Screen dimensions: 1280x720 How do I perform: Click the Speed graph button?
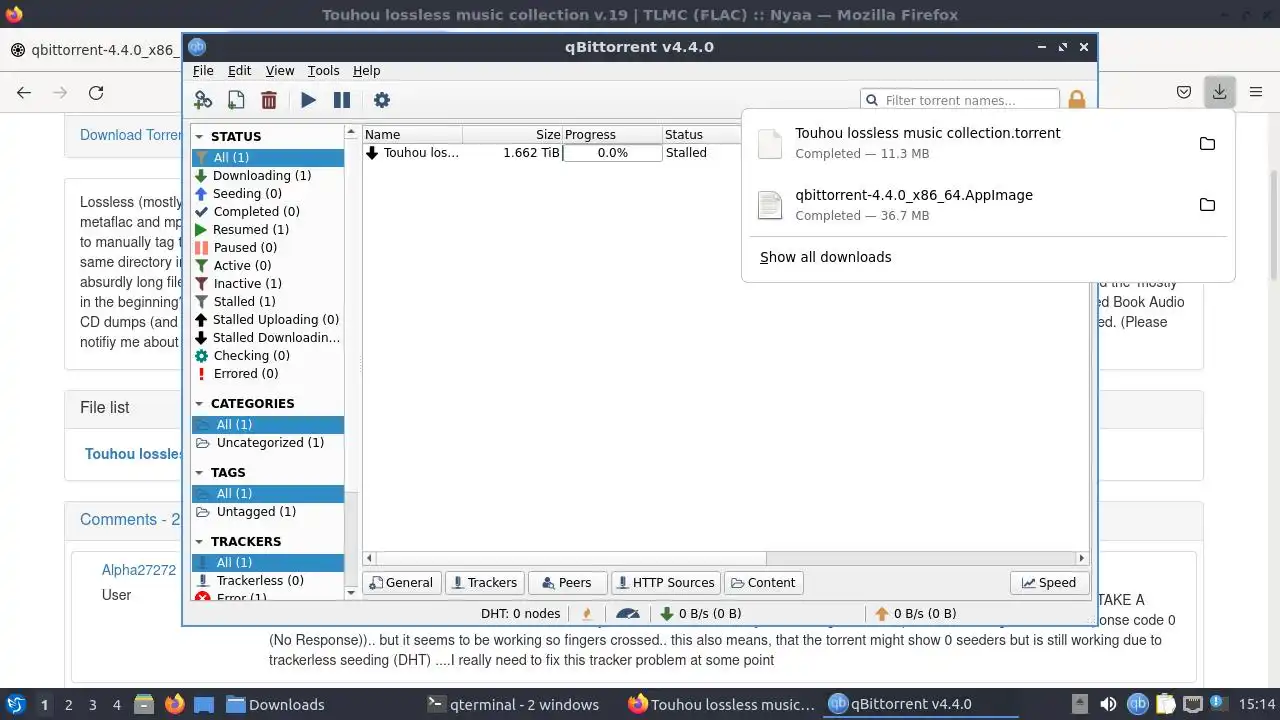[1049, 582]
